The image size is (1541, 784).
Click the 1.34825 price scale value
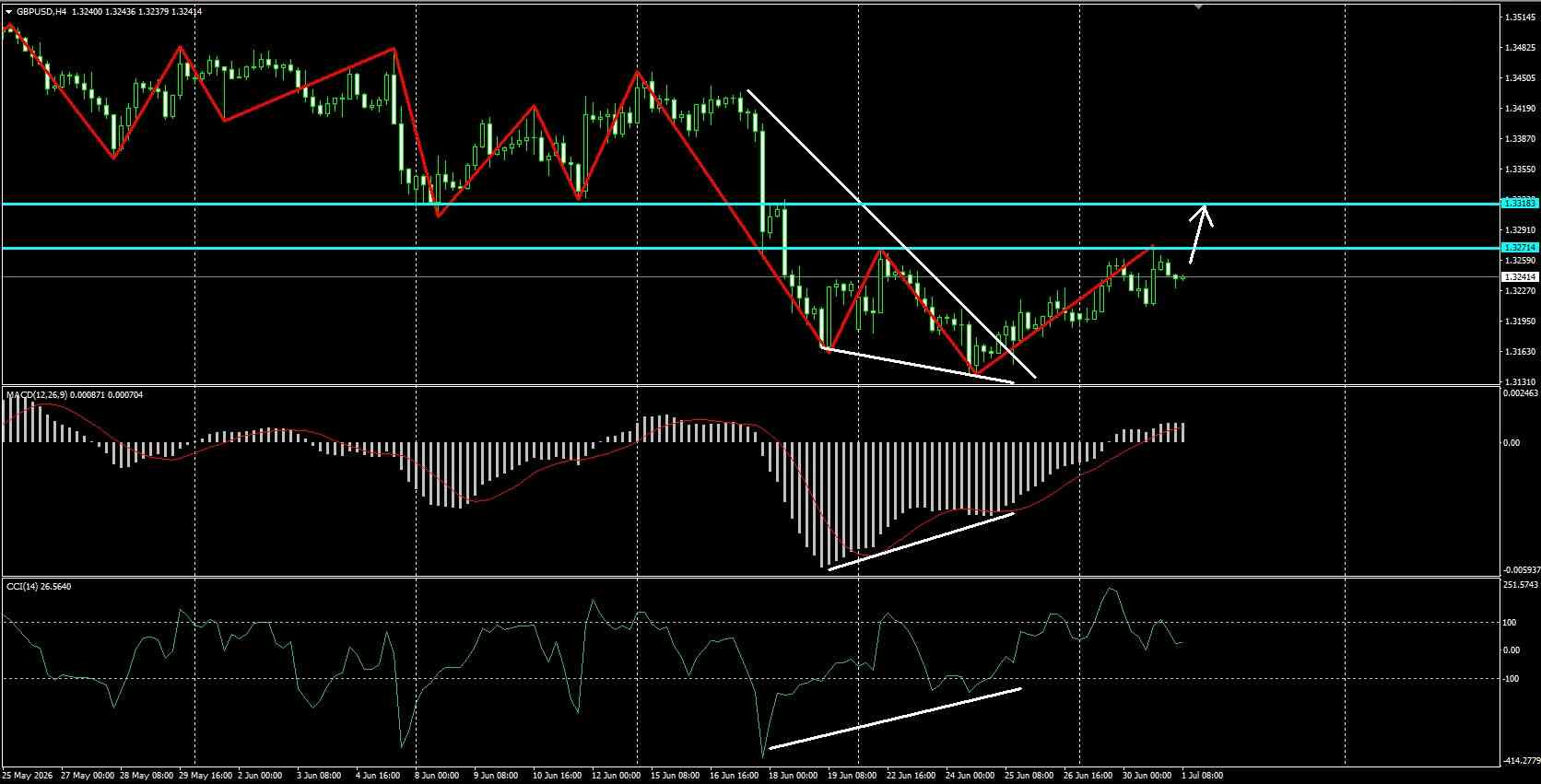pos(1520,48)
